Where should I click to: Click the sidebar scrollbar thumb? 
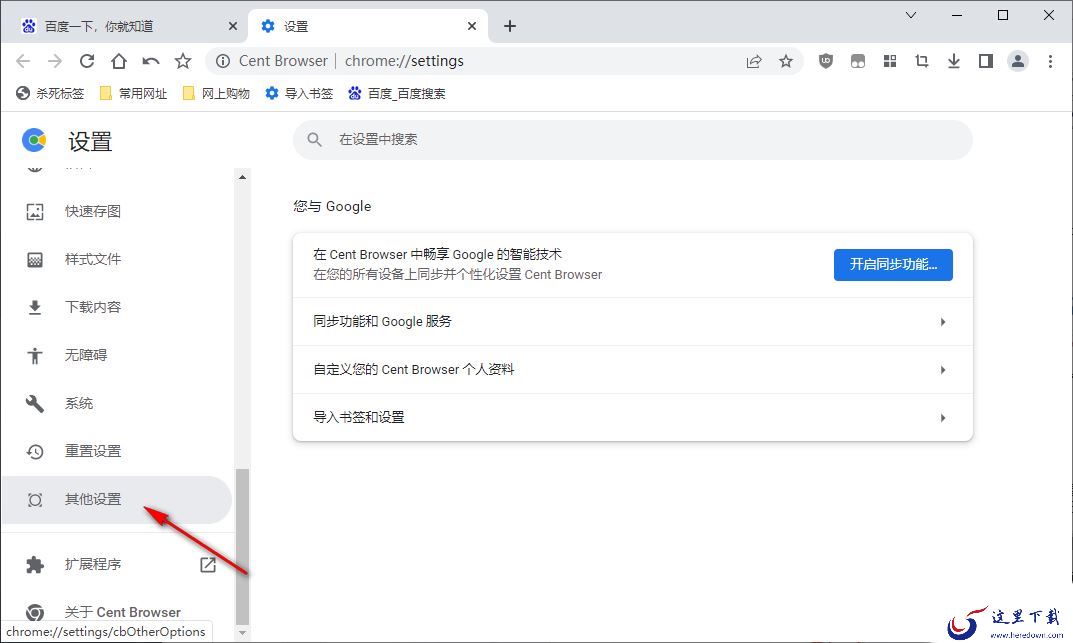[242, 546]
